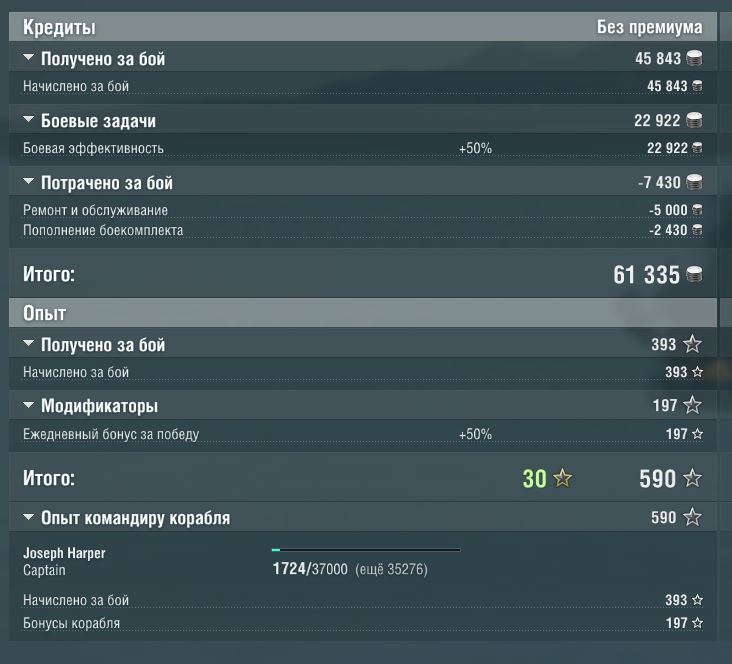Screen dimensions: 732x664
Task: Click the star icon beside 590 total
Action: click(x=692, y=478)
